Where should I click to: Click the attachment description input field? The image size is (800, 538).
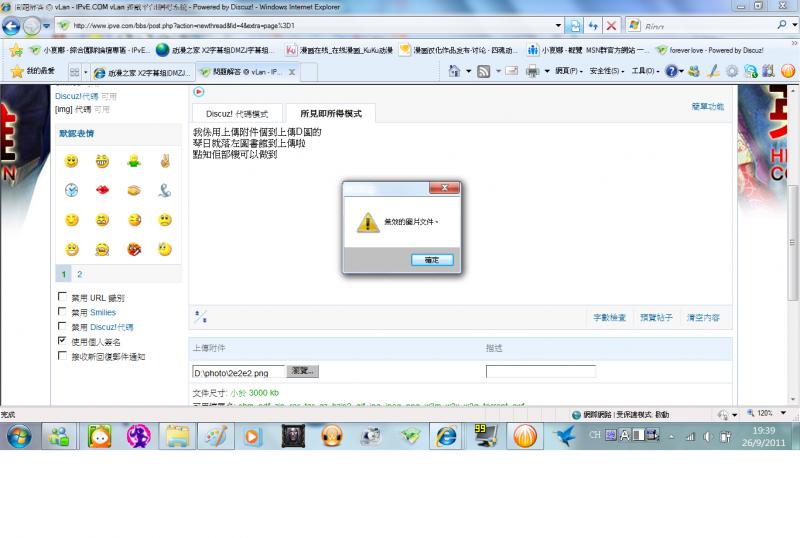[x=541, y=371]
